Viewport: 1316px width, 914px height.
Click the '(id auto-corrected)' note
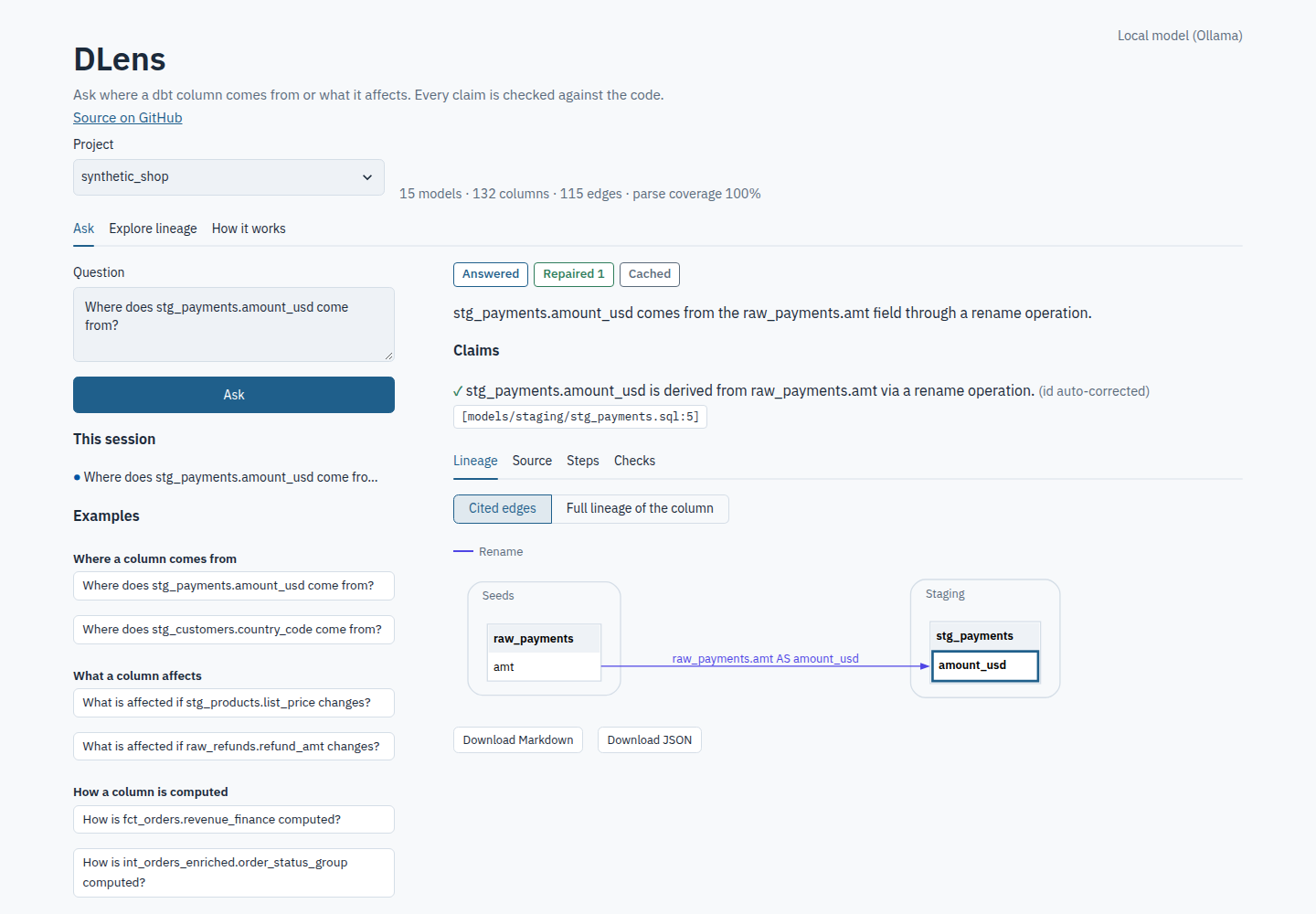click(1094, 391)
